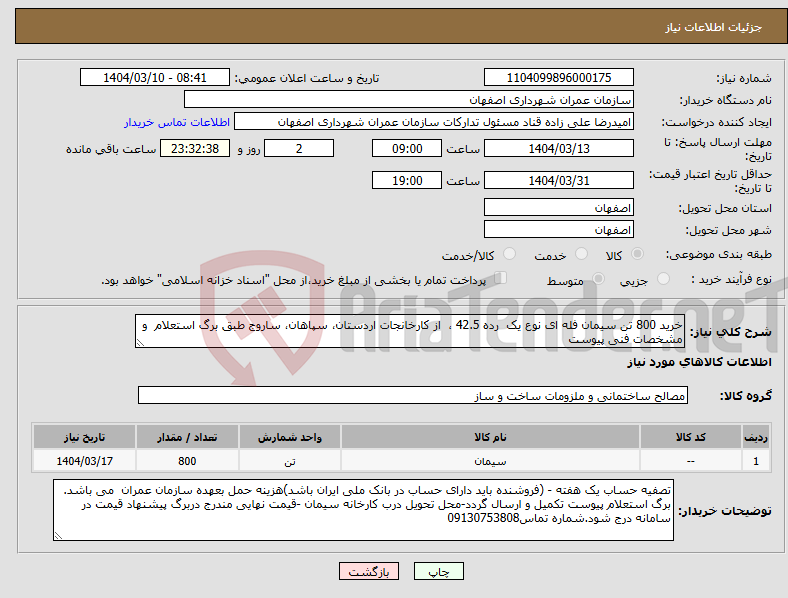This screenshot has height=598, width=788.
Task: Select the خدمت radio button
Action: point(581,254)
